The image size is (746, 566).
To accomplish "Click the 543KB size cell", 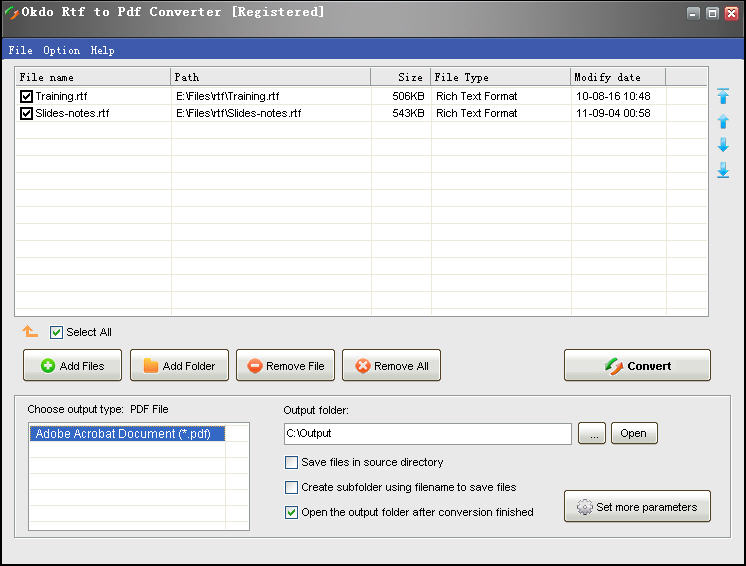I will pyautogui.click(x=408, y=113).
